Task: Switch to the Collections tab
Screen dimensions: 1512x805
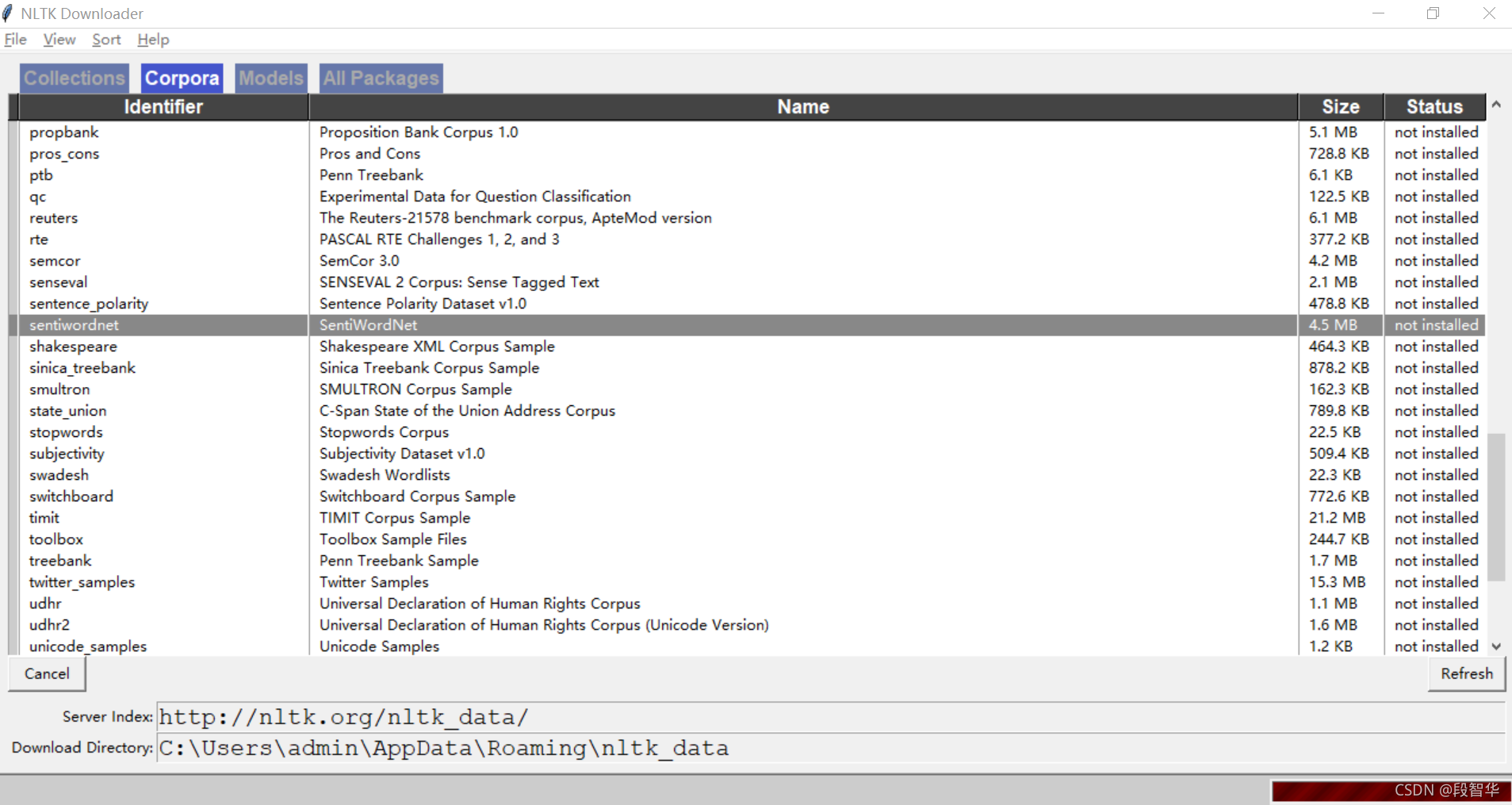Action: 74,79
